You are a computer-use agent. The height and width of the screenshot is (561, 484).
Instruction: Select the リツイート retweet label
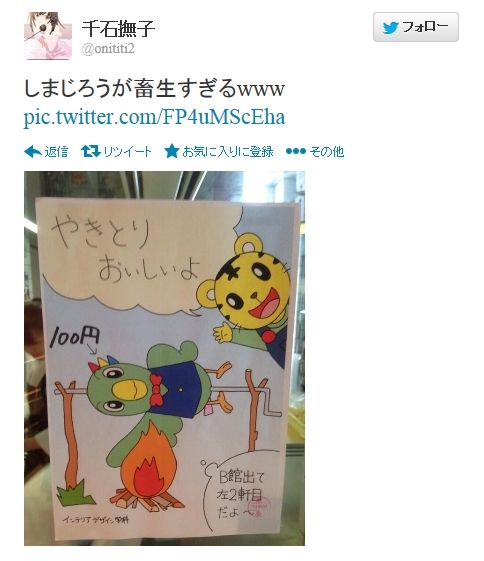(127, 152)
